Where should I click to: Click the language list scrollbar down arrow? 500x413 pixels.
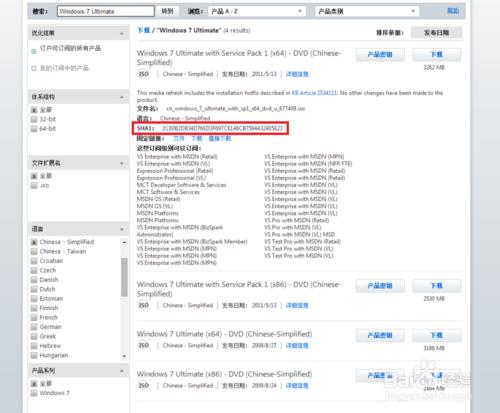[124, 356]
